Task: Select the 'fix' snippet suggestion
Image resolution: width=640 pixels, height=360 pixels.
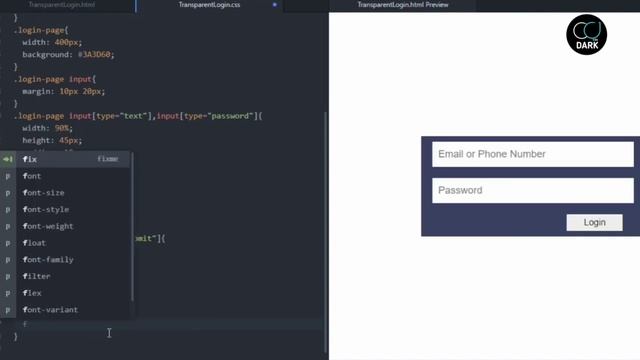Action: (x=65, y=159)
